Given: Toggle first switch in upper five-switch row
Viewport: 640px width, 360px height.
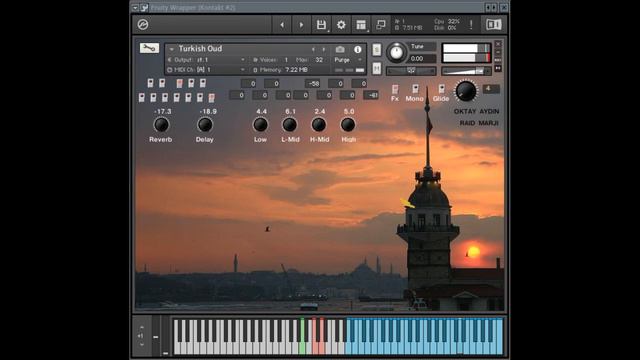Looking at the screenshot, I should (x=150, y=83).
